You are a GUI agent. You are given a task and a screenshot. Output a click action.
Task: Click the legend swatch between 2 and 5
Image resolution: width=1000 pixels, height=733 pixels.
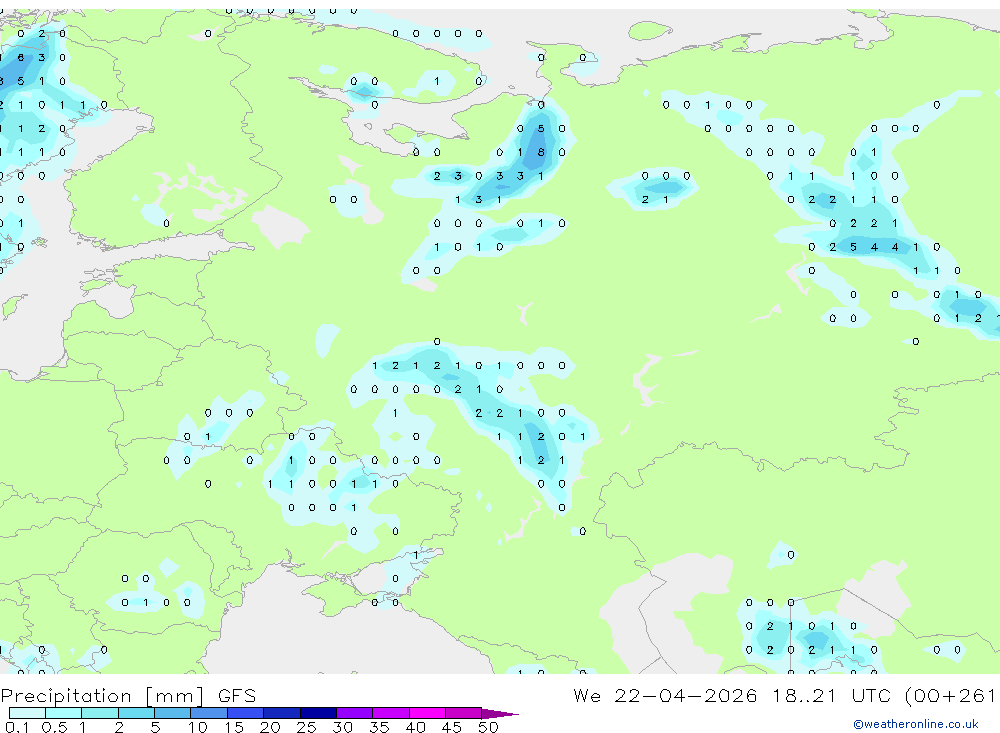(x=136, y=713)
